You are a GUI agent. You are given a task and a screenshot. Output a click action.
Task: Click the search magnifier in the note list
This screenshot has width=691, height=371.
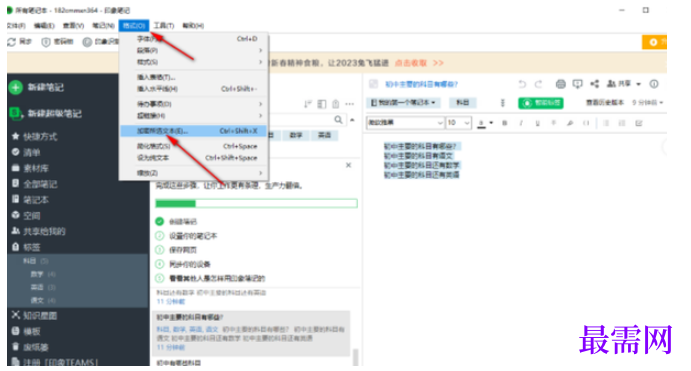338,119
